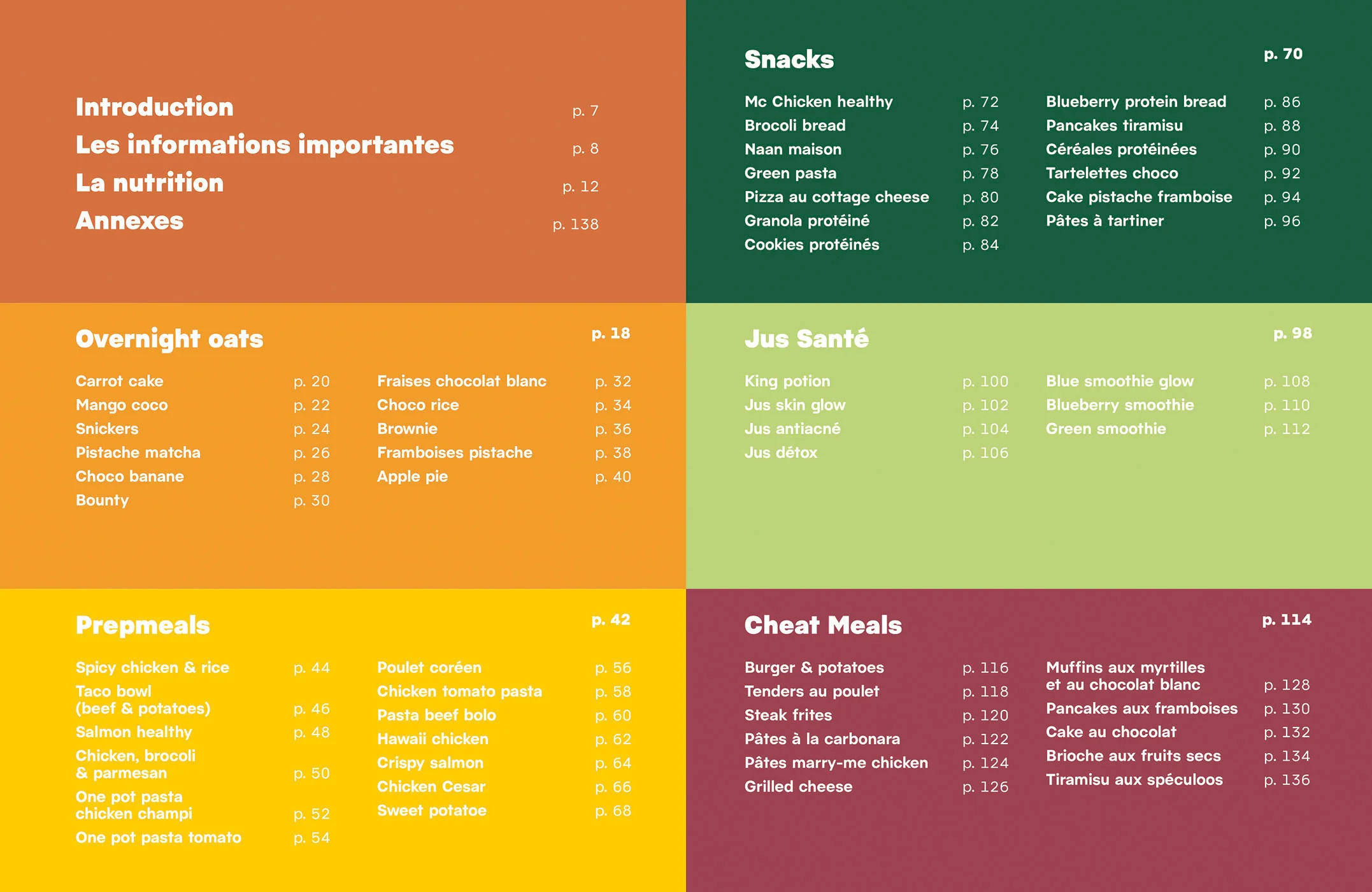Select the Tiramisu aux spéculoos entry
This screenshot has width=1372, height=892.
tap(1134, 780)
